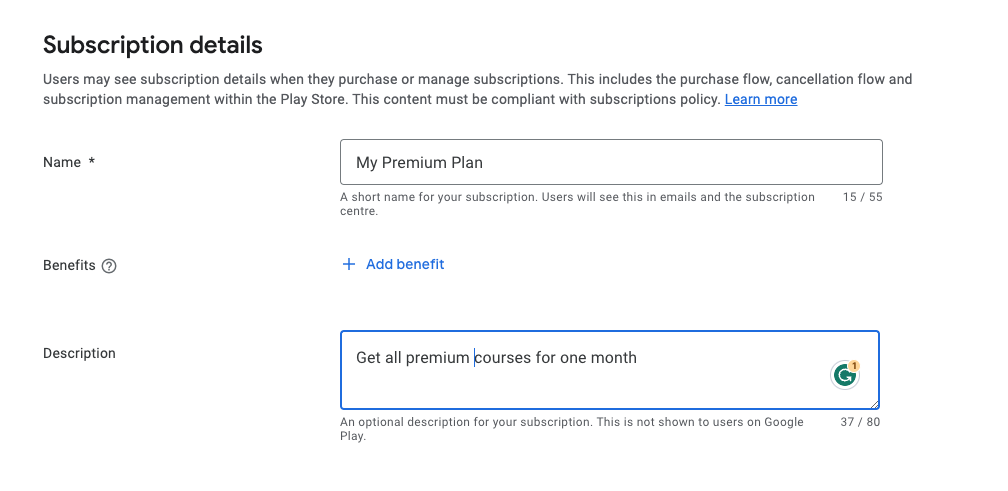Click the 15 / 55 character counter
Viewport: 1008px width, 491px height.
[x=862, y=197]
